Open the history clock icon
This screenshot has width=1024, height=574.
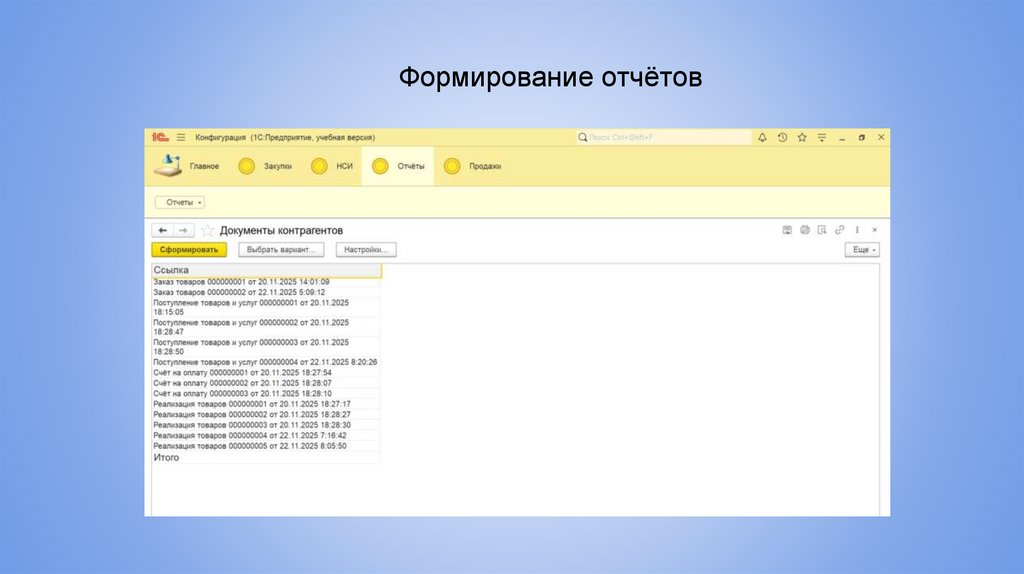pos(782,137)
